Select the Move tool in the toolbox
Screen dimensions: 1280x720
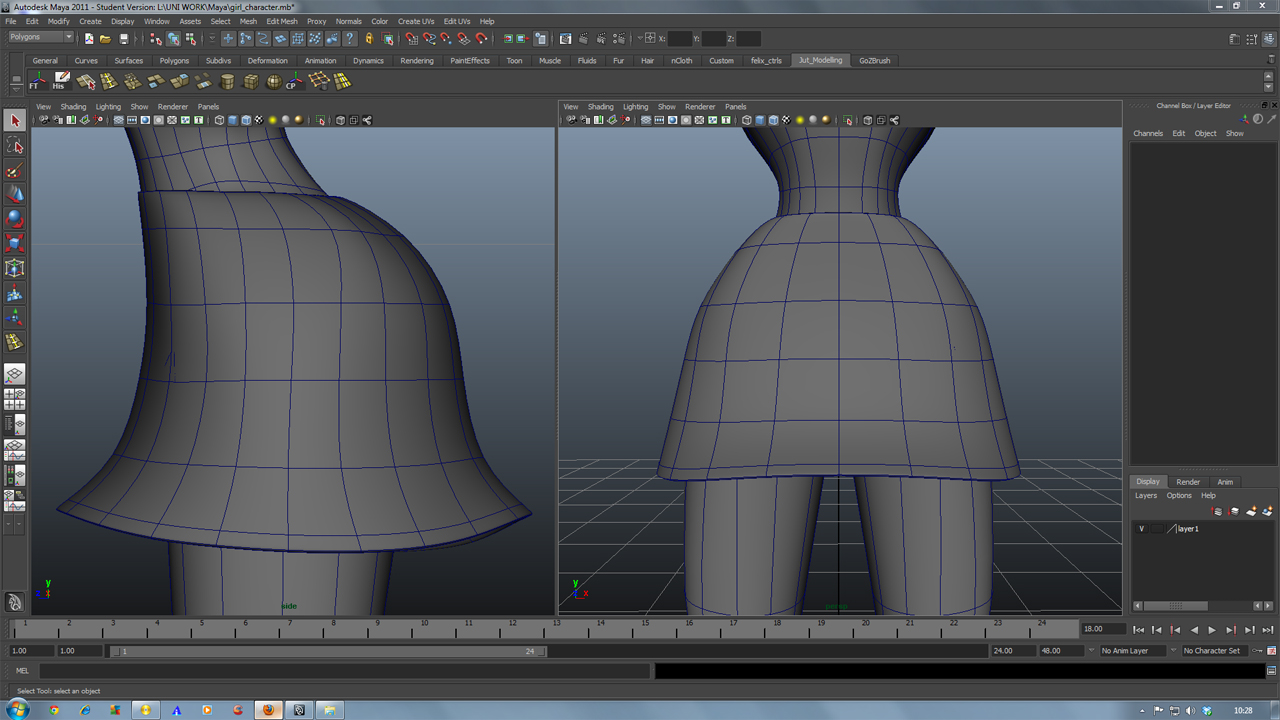click(14, 194)
